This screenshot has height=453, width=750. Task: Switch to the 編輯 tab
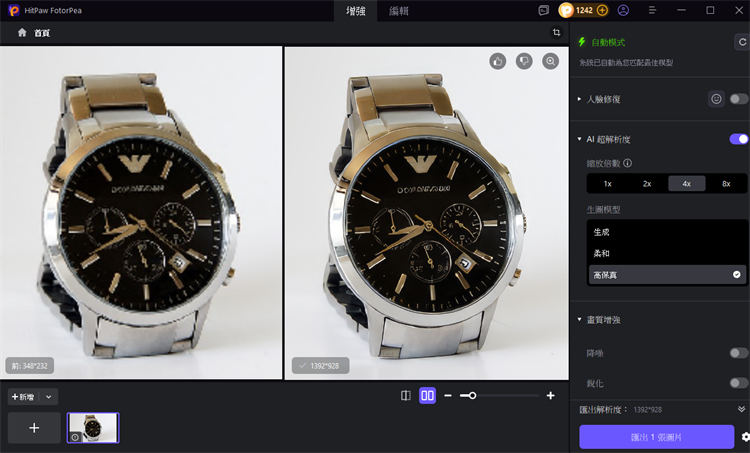click(398, 10)
